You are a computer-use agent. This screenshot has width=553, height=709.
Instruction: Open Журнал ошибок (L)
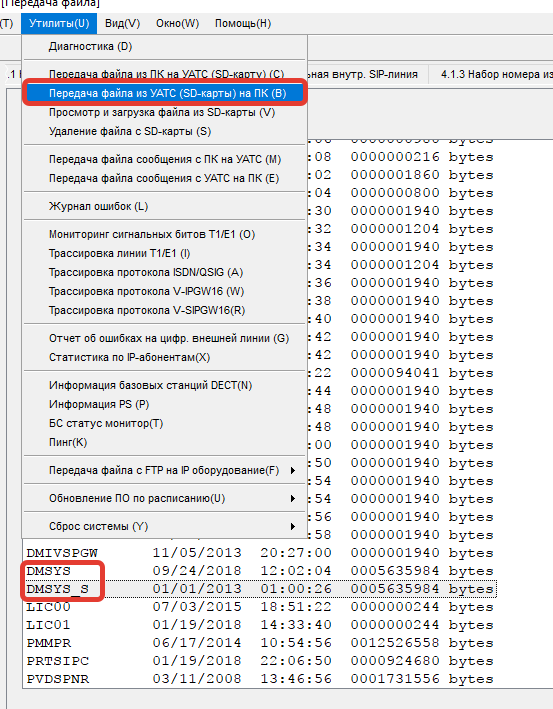tap(165, 207)
